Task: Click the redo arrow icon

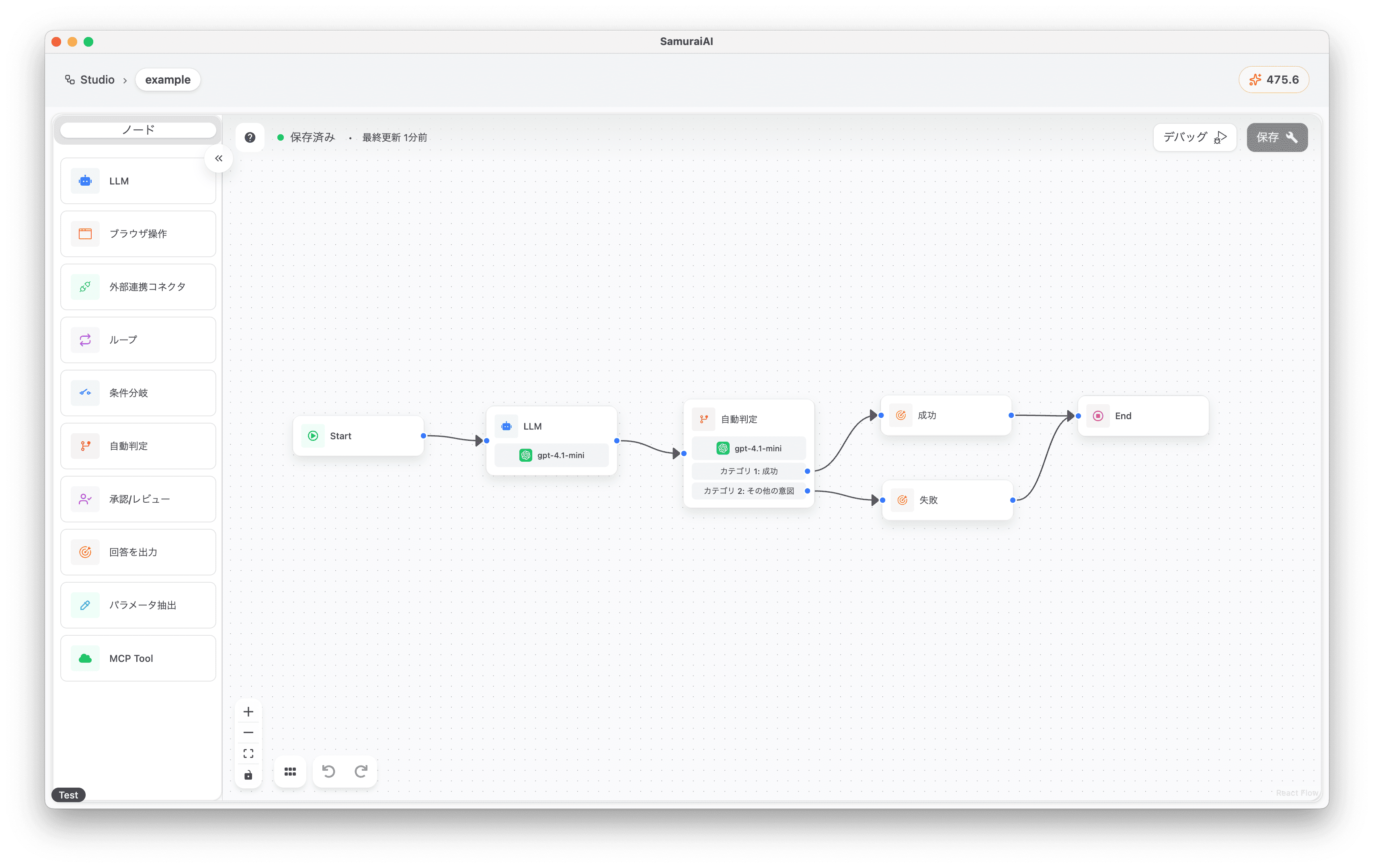Action: pyautogui.click(x=361, y=772)
